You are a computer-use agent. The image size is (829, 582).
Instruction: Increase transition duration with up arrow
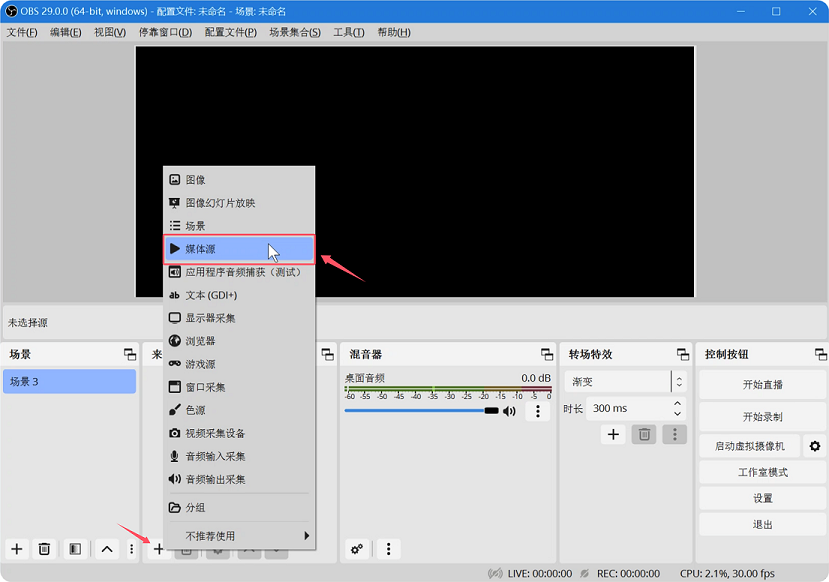[678, 403]
